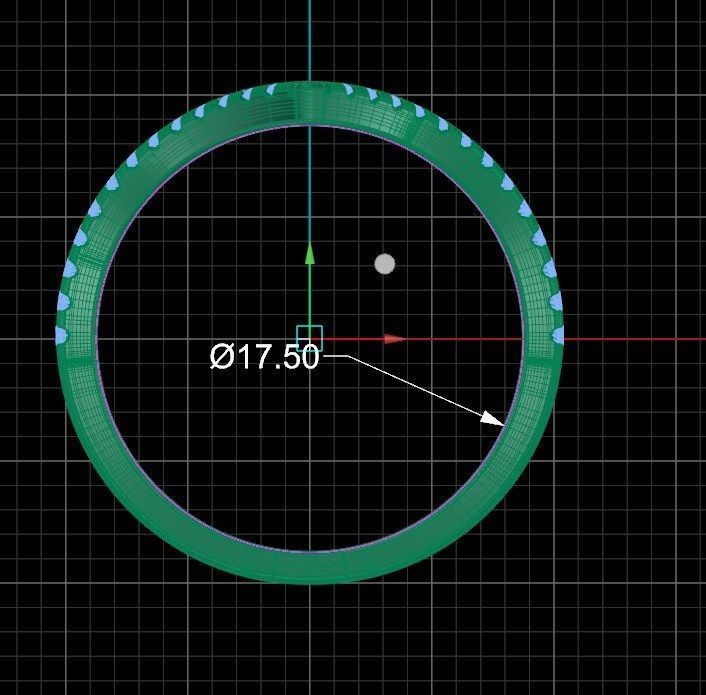Viewport: 706px width, 695px height.
Task: Click the white dimension arrowhead on ring
Action: click(x=493, y=418)
